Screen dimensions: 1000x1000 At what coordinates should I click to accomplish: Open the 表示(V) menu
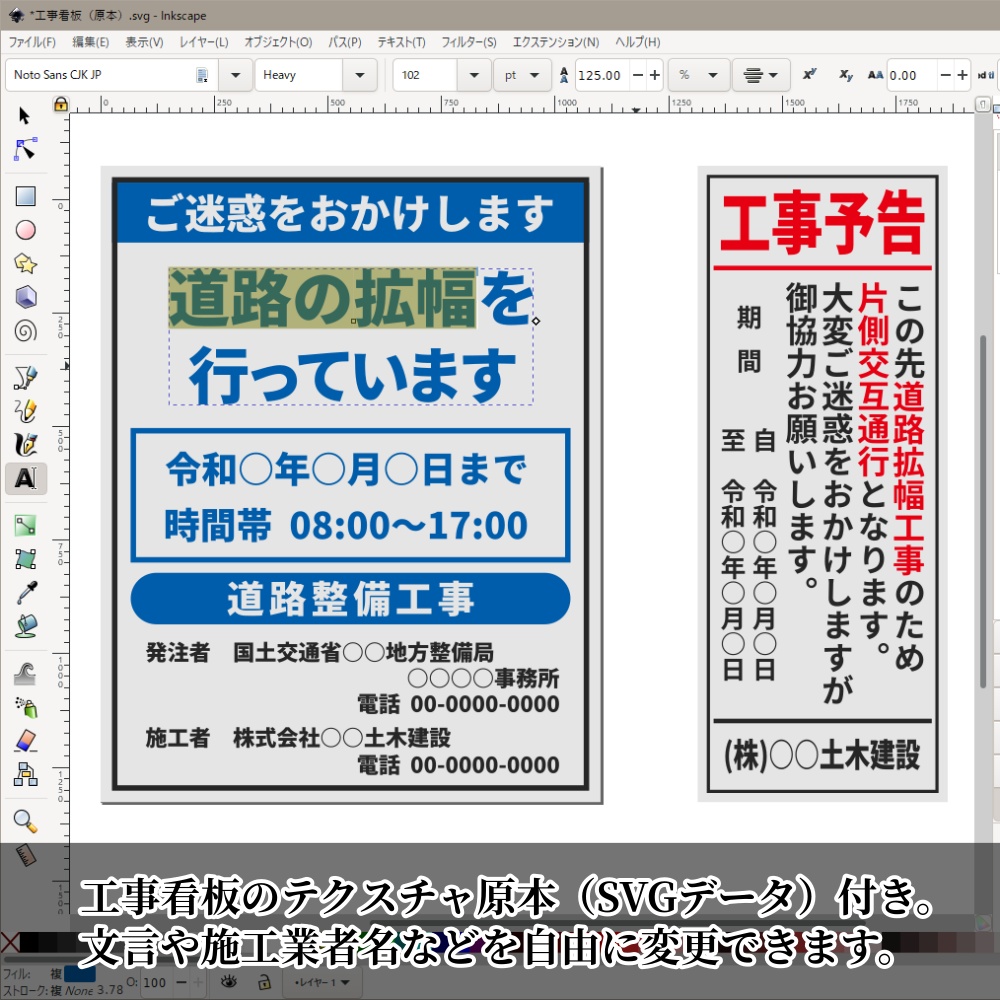click(x=144, y=42)
